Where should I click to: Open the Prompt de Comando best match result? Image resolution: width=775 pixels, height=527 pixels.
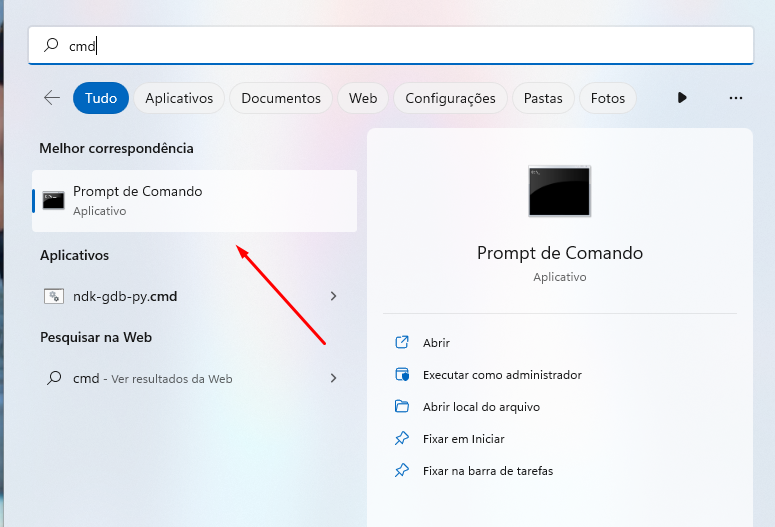coord(194,201)
